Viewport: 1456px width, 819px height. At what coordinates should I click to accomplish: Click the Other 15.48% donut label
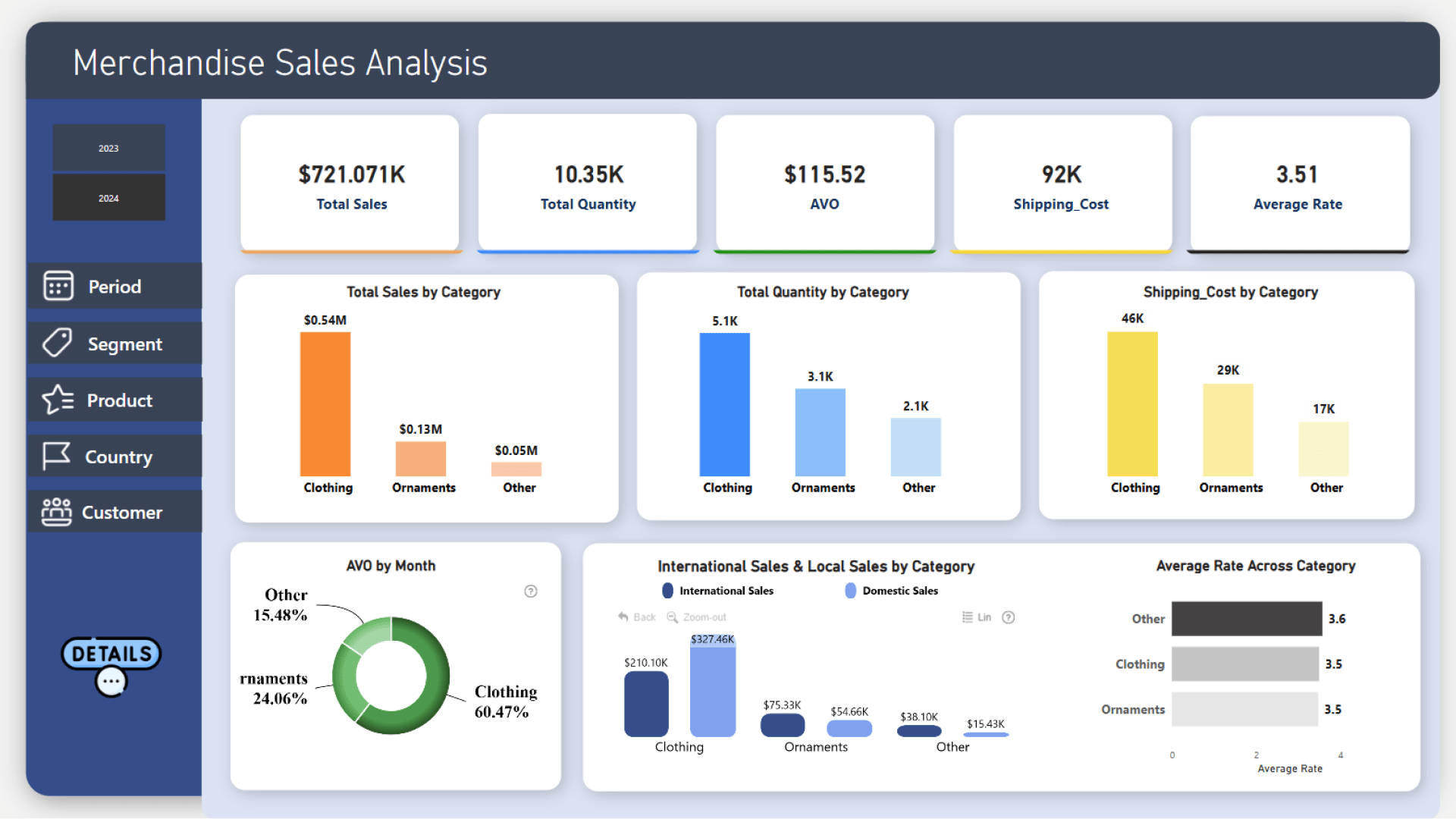click(281, 604)
